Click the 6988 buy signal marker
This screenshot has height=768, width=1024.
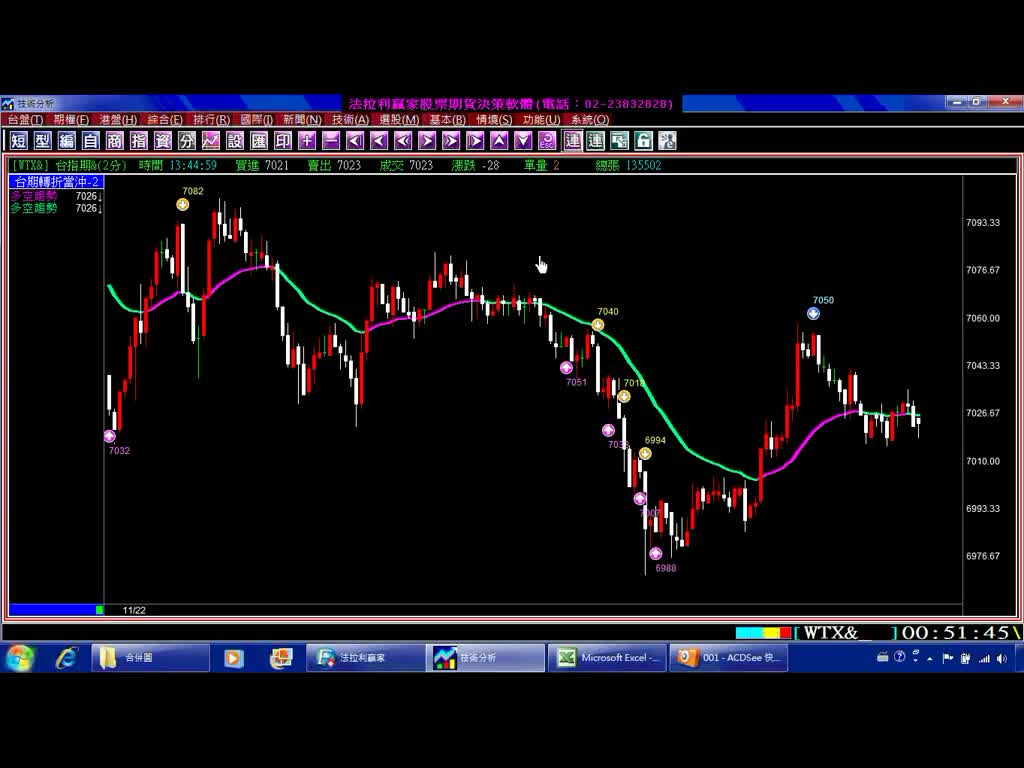[656, 554]
